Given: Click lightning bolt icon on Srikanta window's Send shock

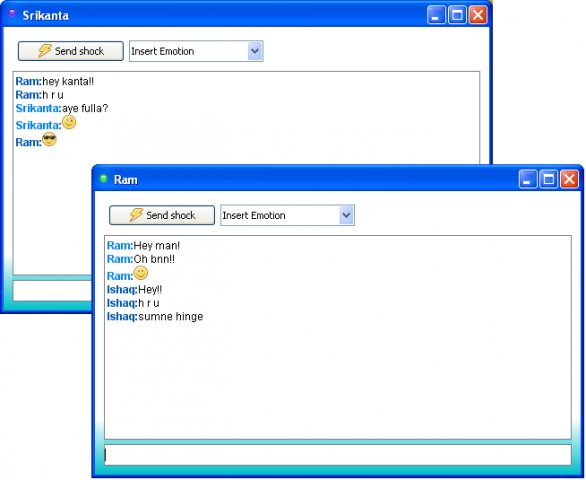Looking at the screenshot, I should 45,50.
